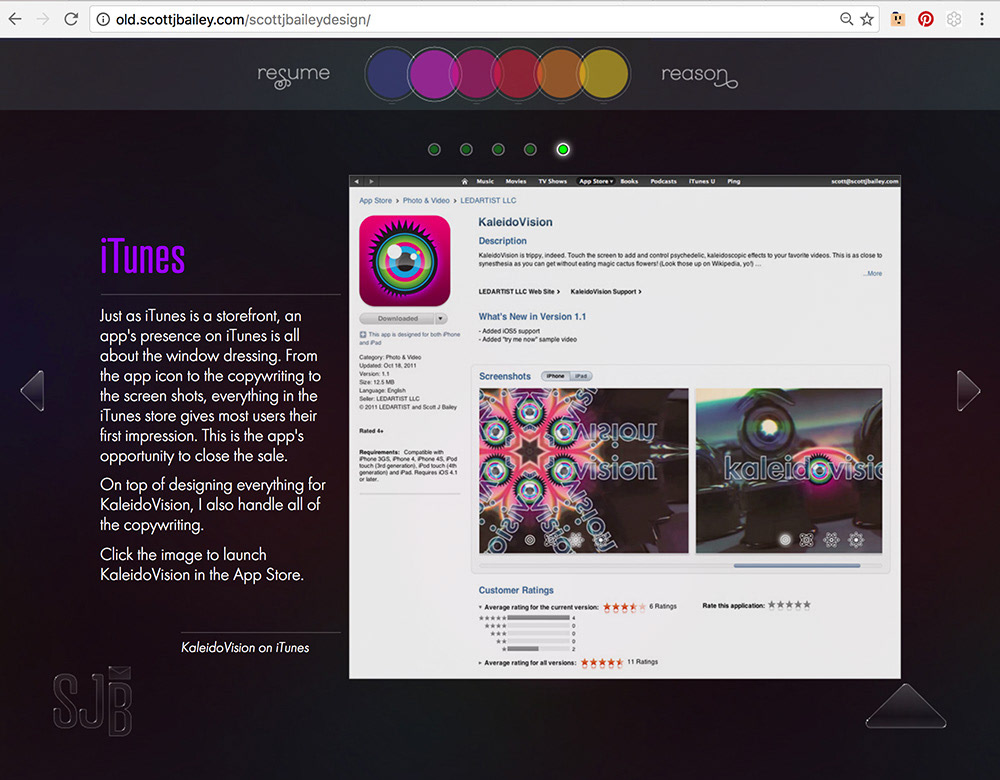Go to the first slide dot
This screenshot has height=780, width=1000.
434,149
